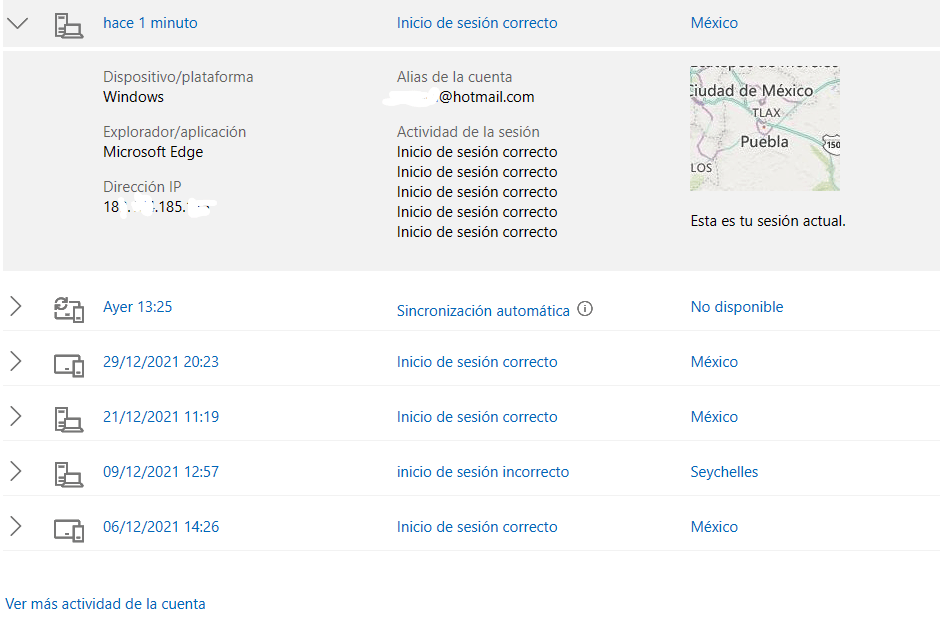Click the 'No disponible' location
The width and height of the screenshot is (940, 631).
click(737, 307)
